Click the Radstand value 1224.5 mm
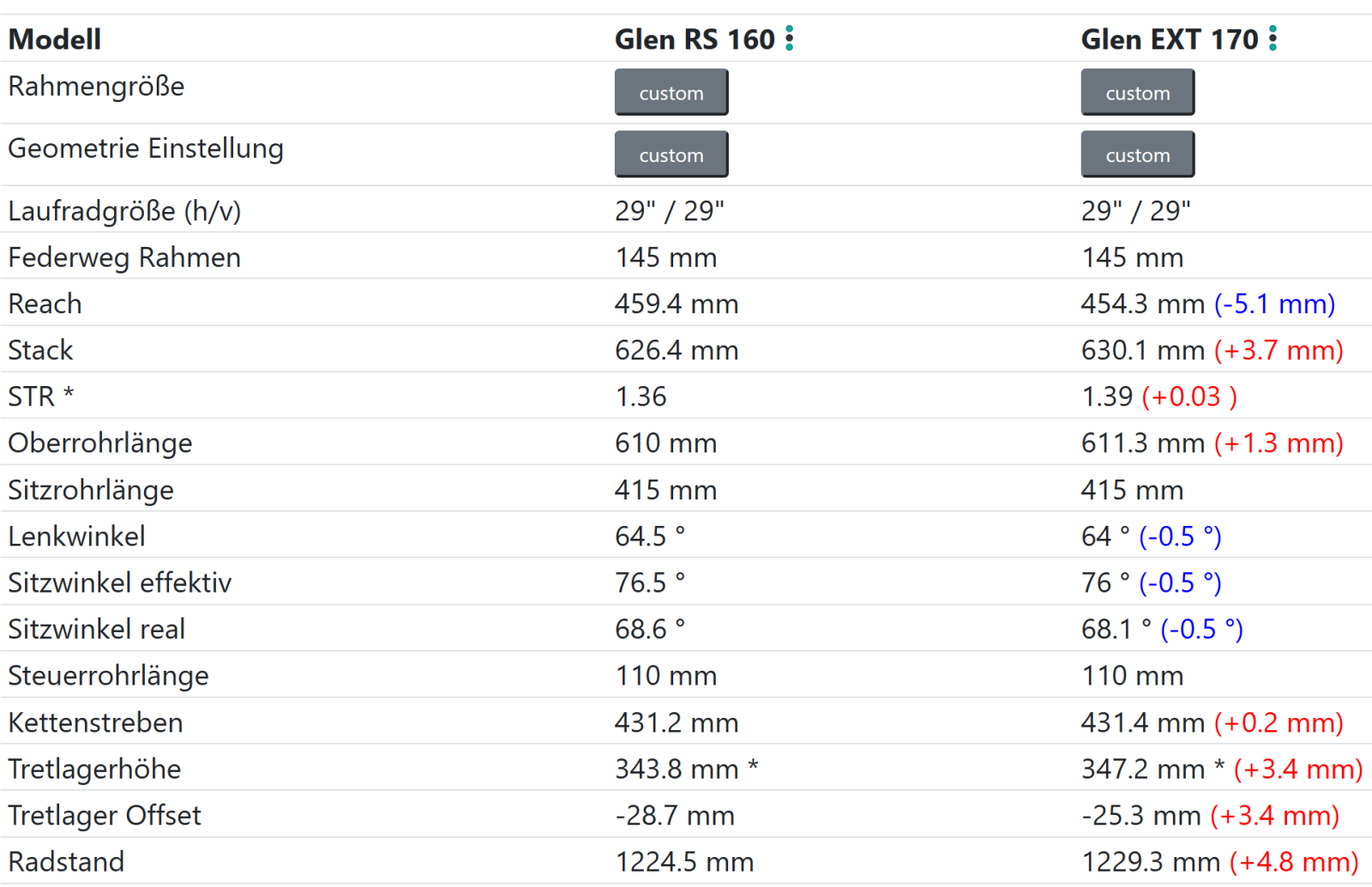Viewport: 1372px width, 887px height. [684, 861]
